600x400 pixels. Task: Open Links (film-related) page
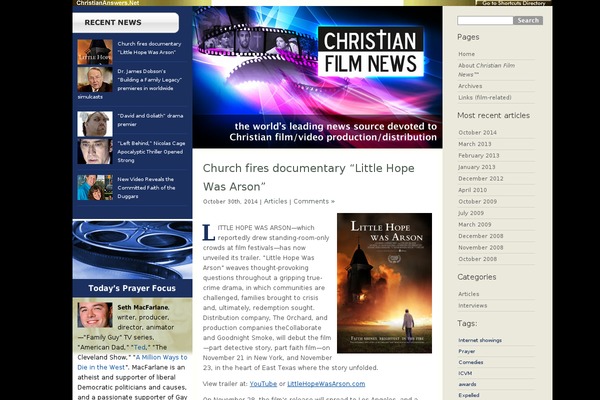[x=484, y=98]
